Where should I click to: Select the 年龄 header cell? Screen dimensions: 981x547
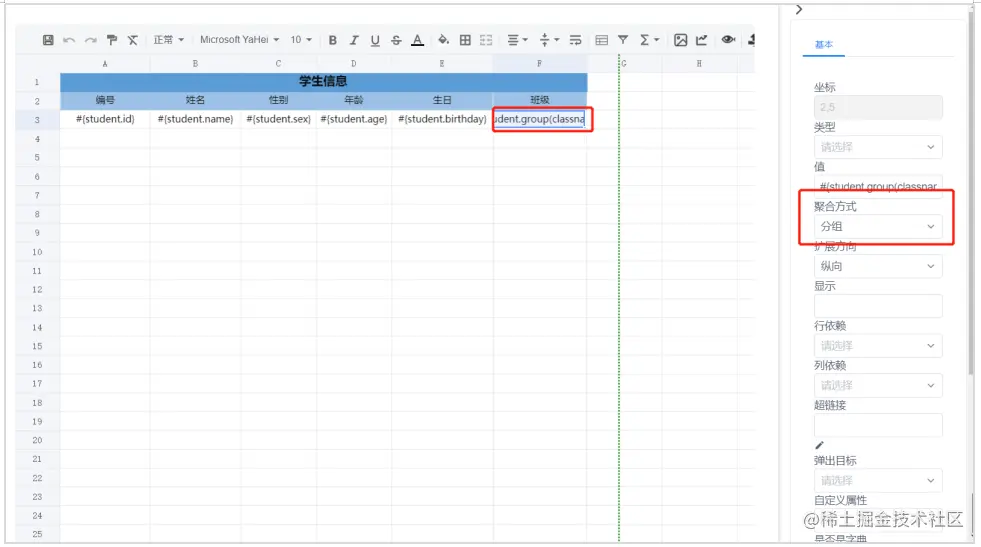pyautogui.click(x=353, y=100)
